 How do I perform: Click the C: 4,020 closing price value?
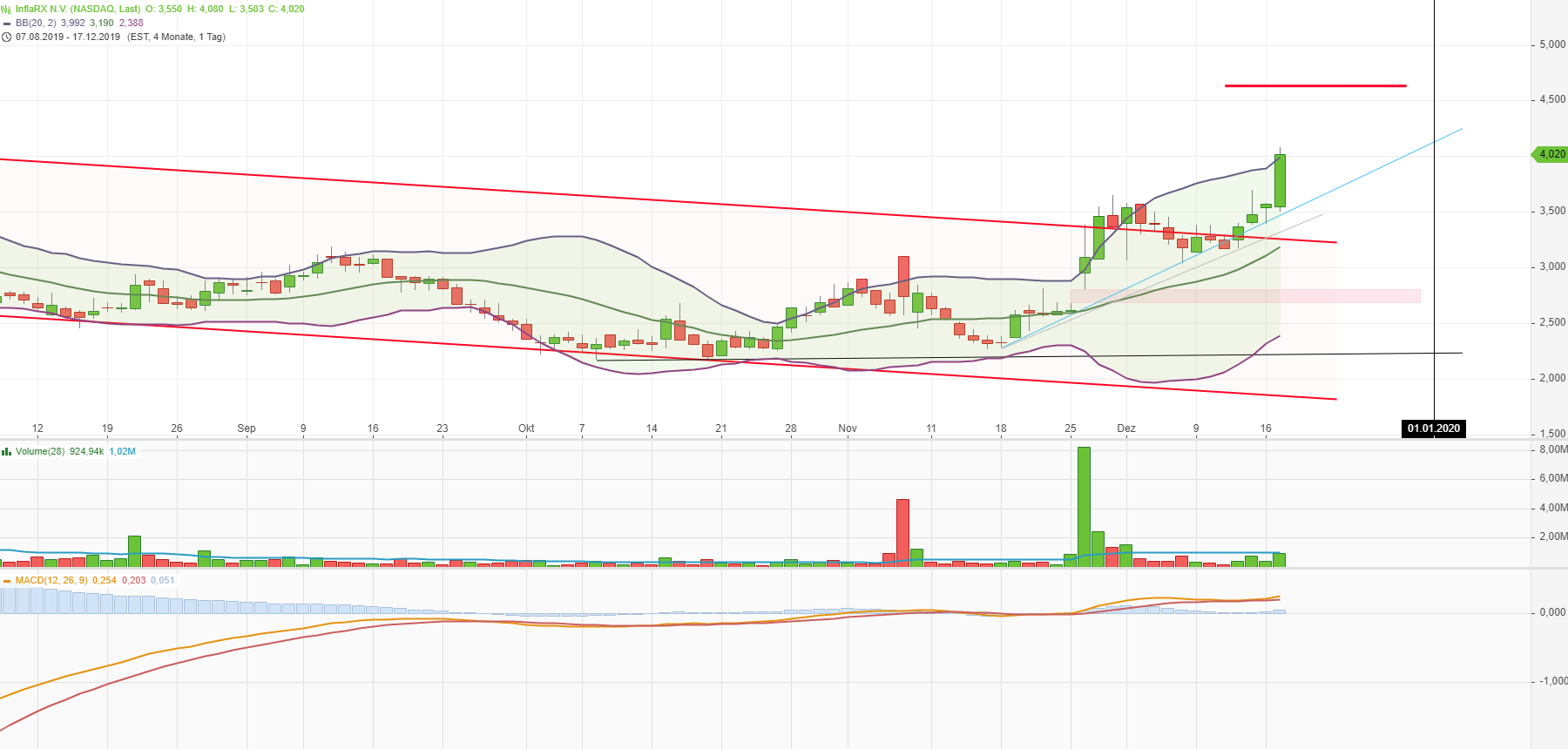coord(287,9)
